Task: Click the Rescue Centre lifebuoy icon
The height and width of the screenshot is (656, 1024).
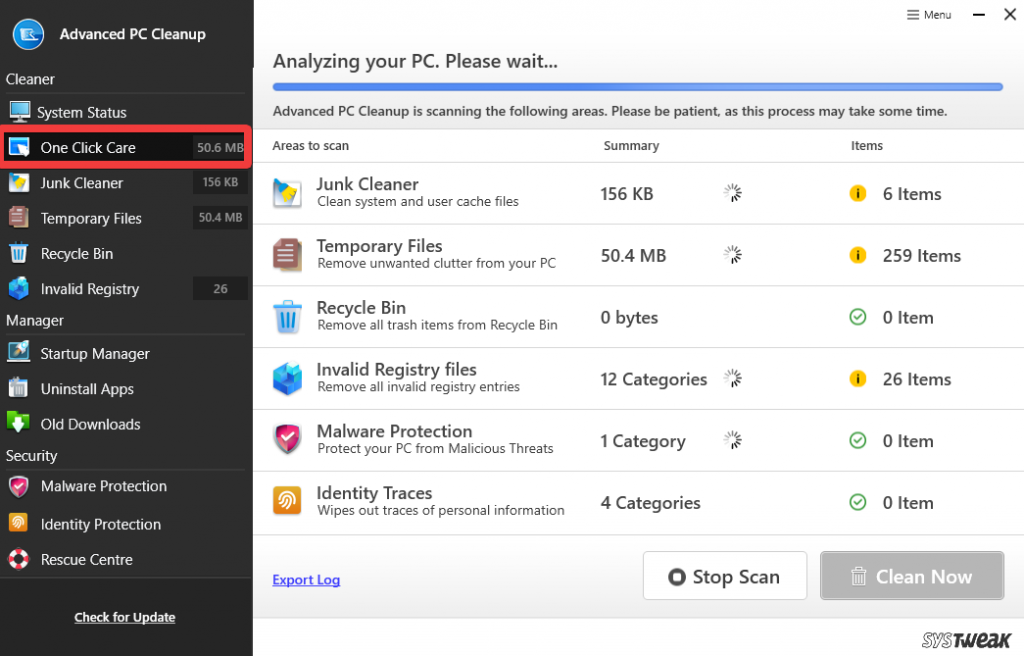Action: [18, 559]
